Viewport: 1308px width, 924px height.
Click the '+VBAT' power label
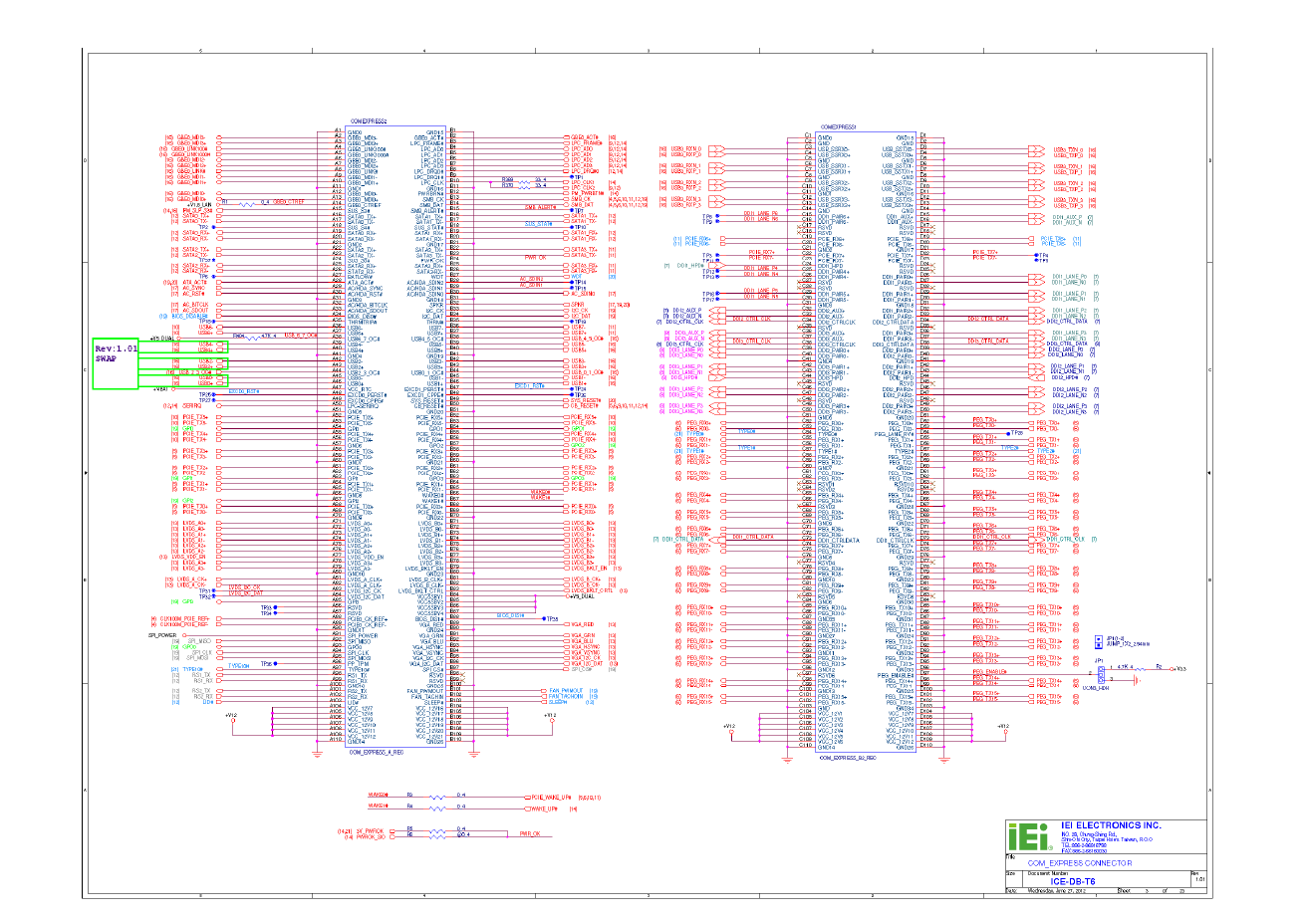(x=159, y=389)
